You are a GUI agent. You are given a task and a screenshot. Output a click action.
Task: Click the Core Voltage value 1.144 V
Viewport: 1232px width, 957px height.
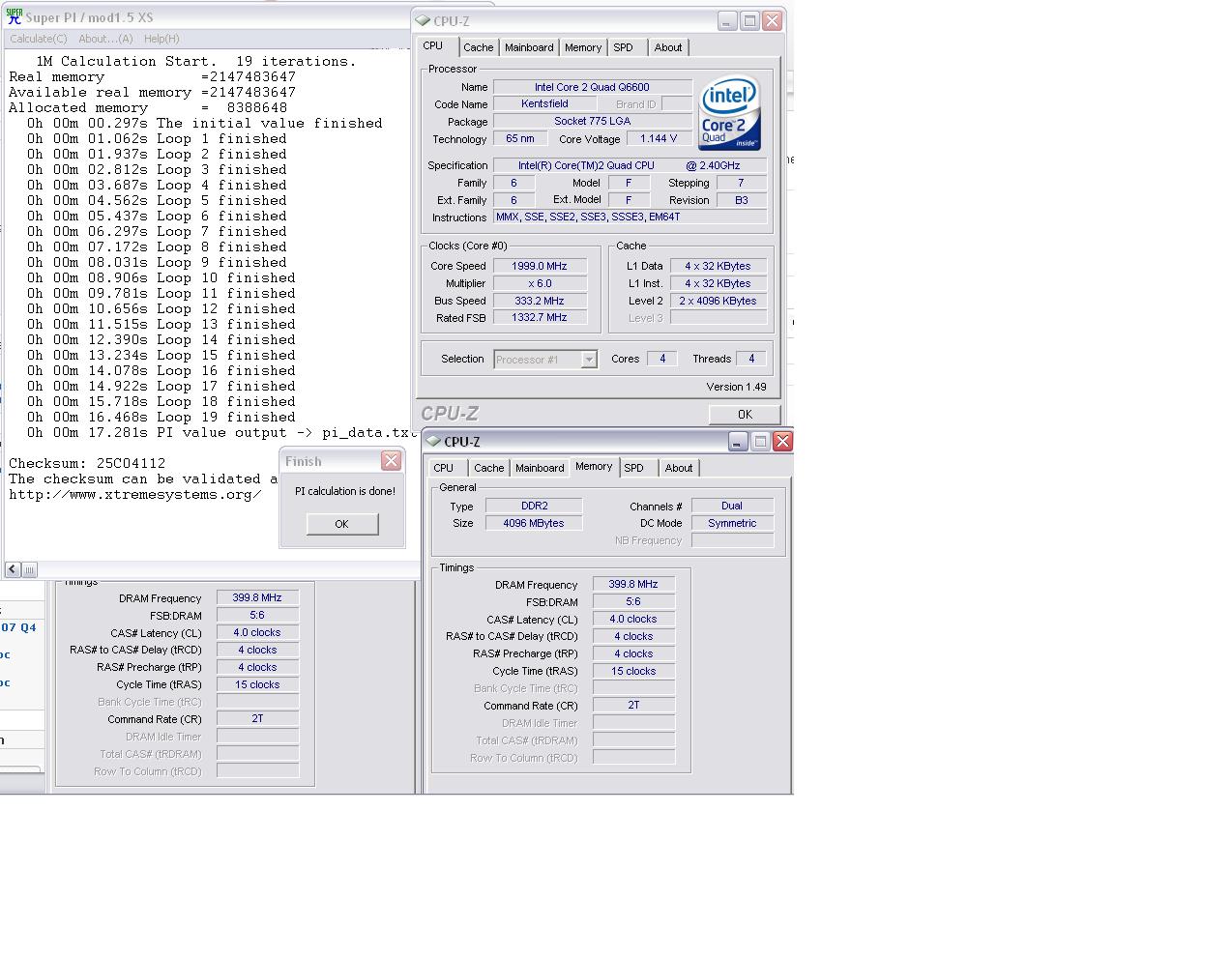point(659,138)
